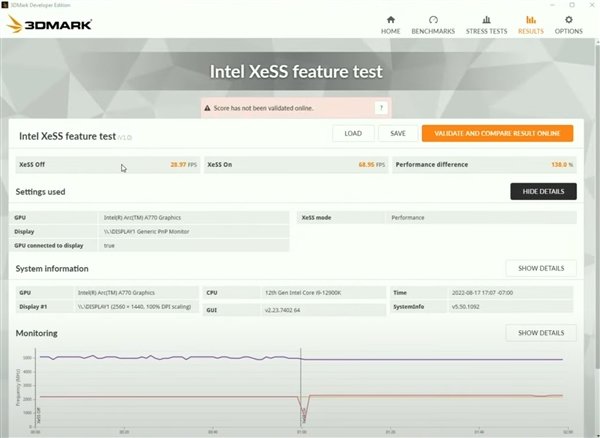This screenshot has width=600, height=438.
Task: Click the Generic PnP Monitor display value
Action: point(146,231)
